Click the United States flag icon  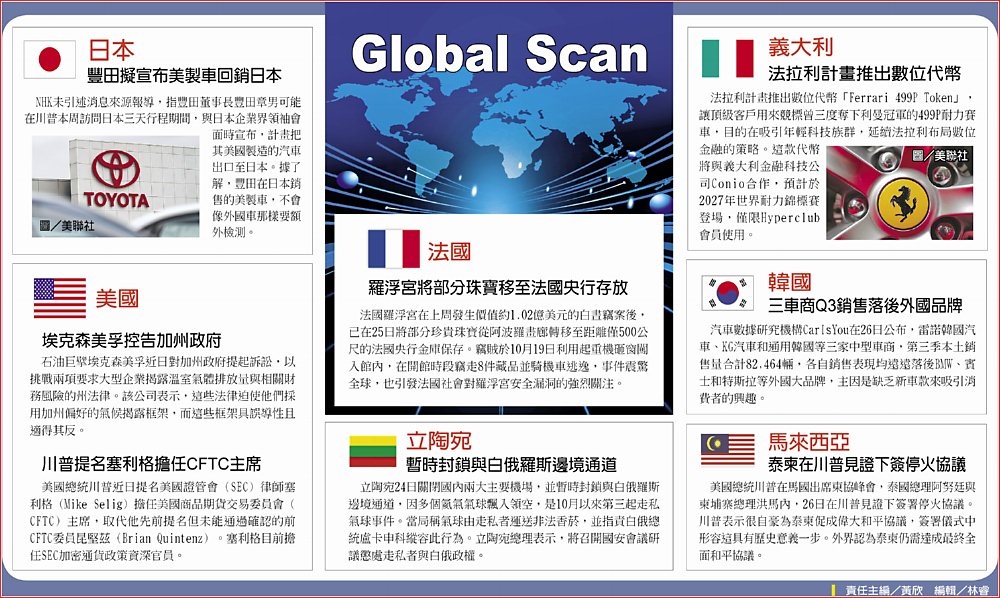click(59, 298)
